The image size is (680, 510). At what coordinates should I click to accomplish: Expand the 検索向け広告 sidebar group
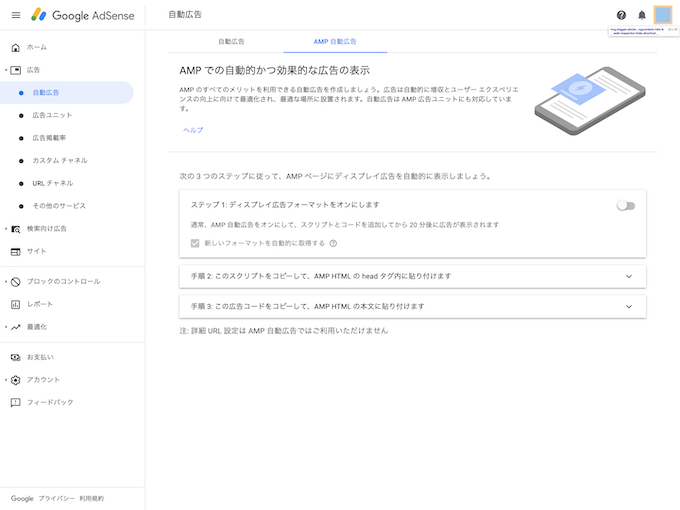click(x=5, y=229)
